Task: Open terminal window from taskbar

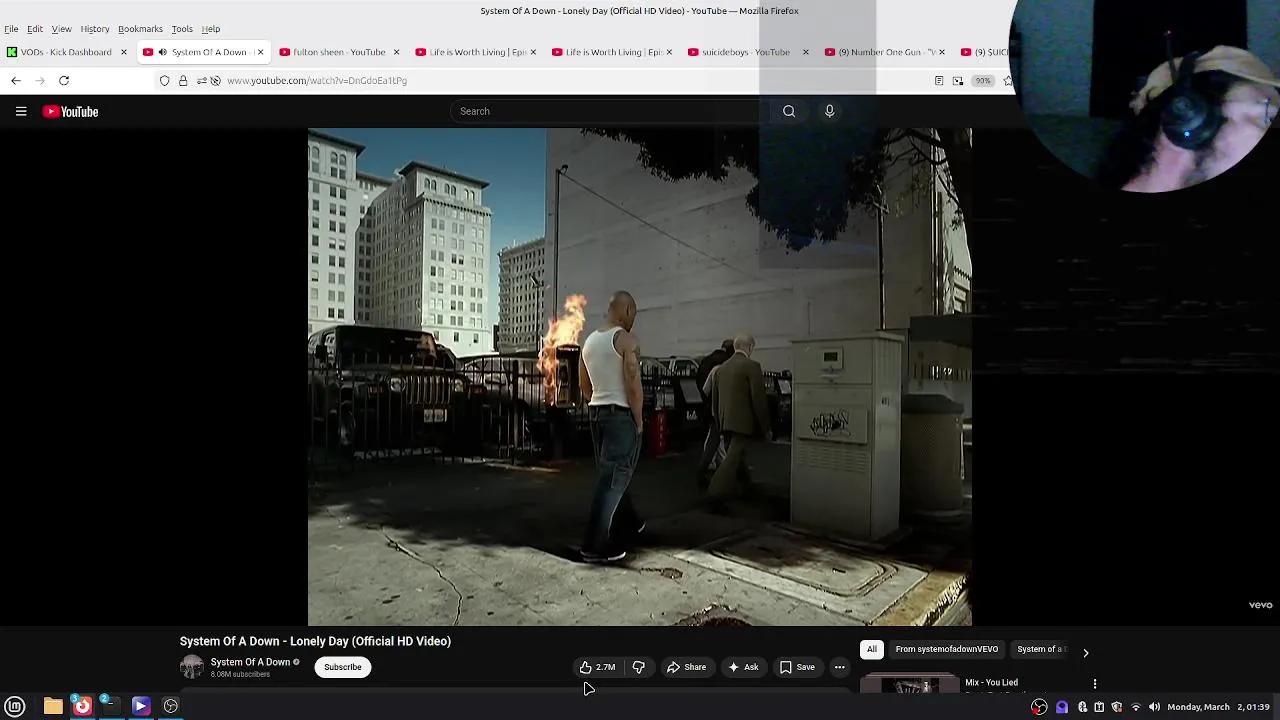Action: 109,706
